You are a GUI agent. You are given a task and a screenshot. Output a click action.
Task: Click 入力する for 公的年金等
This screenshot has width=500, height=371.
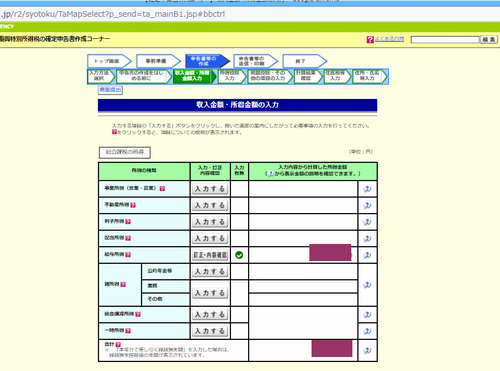pyautogui.click(x=210, y=272)
